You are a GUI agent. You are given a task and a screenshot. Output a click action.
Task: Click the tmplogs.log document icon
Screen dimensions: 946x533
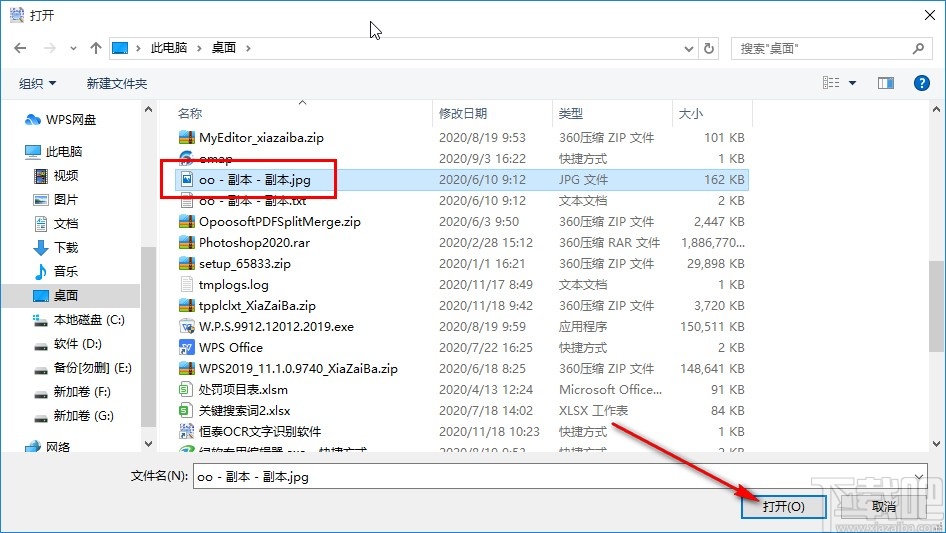click(x=186, y=285)
